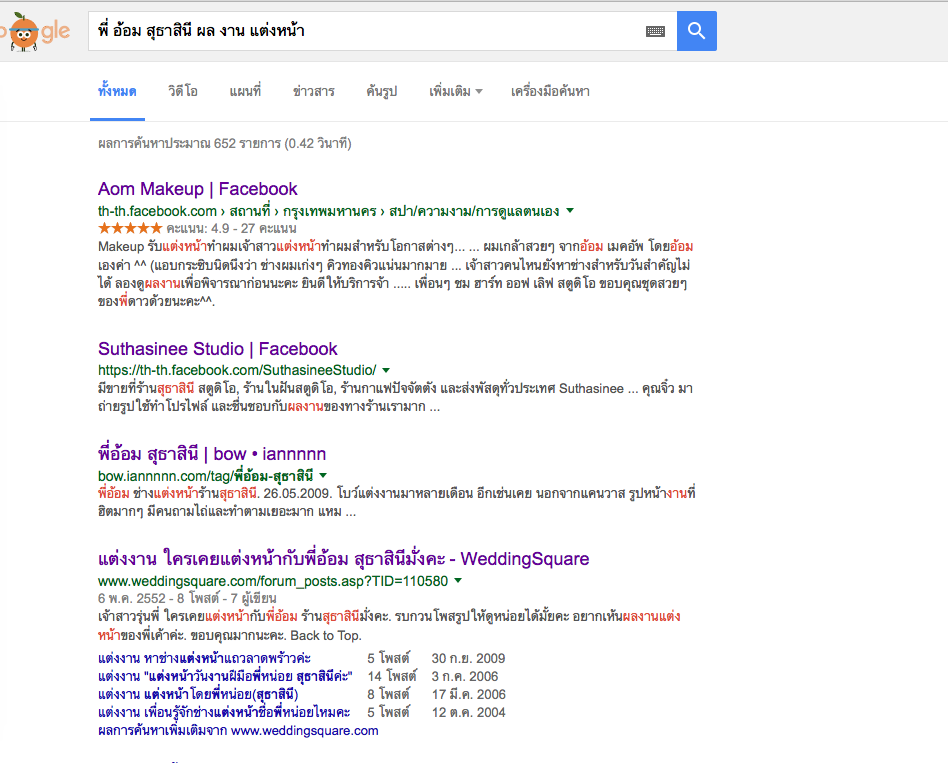Expand the arrow beside bow.iannnnn.com URL
948x763 pixels.
pyautogui.click(x=323, y=476)
